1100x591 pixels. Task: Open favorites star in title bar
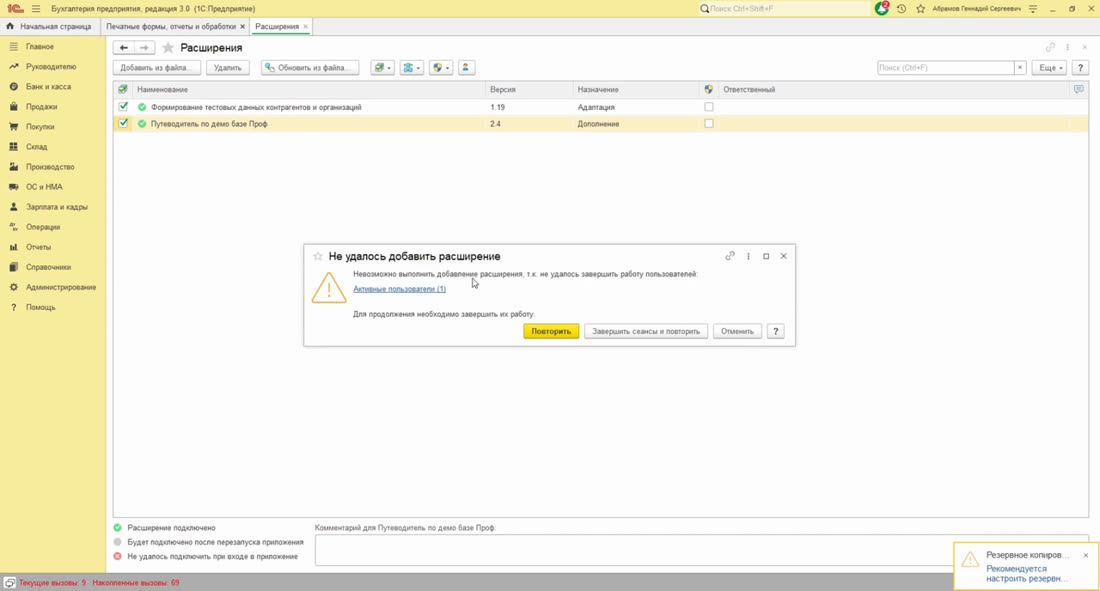[920, 8]
